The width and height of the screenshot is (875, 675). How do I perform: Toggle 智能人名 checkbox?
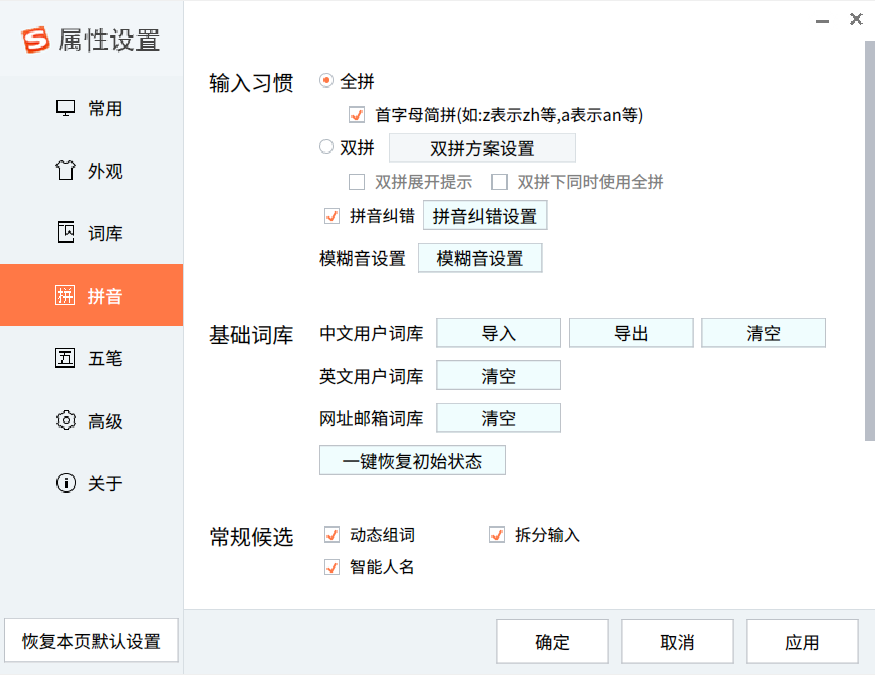click(x=331, y=568)
